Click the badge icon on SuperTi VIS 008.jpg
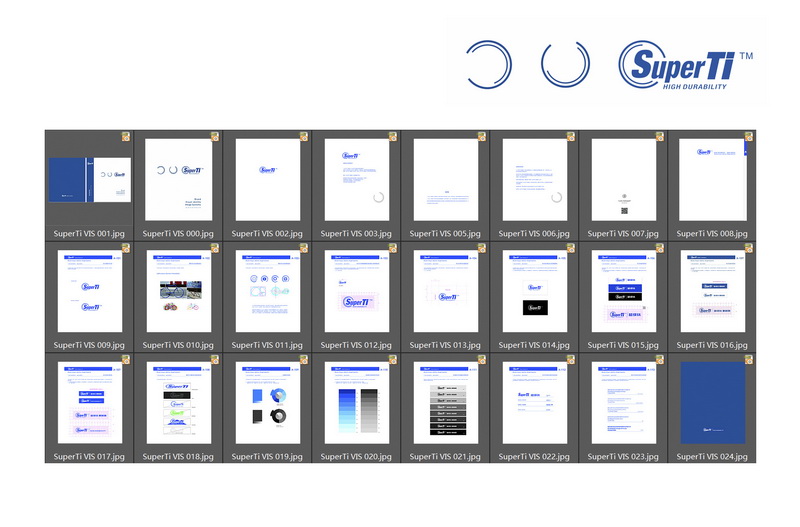Image resolution: width=800 pixels, height=527 pixels. [748, 136]
